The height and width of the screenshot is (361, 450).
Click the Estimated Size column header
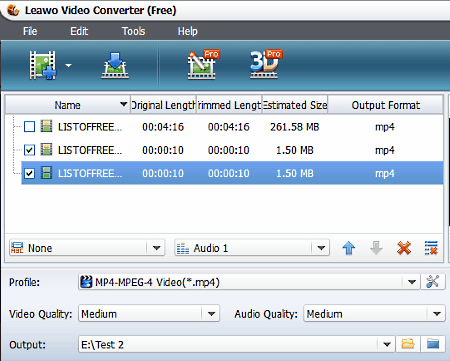coord(295,105)
